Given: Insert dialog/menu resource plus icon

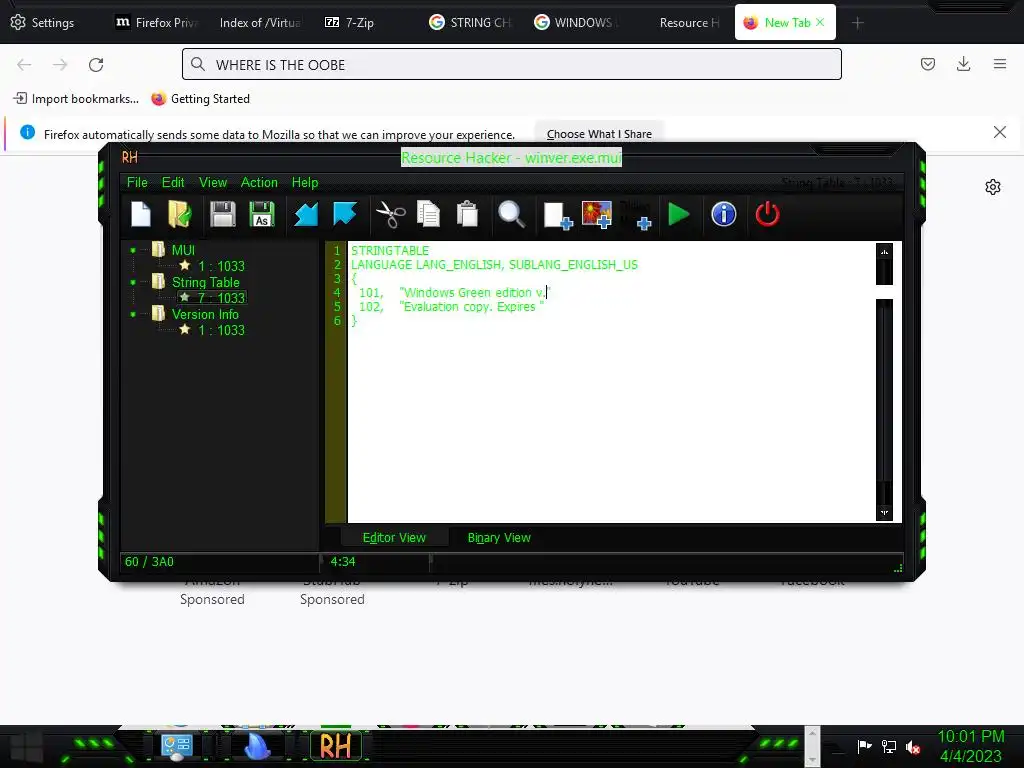Looking at the screenshot, I should click(x=636, y=215).
